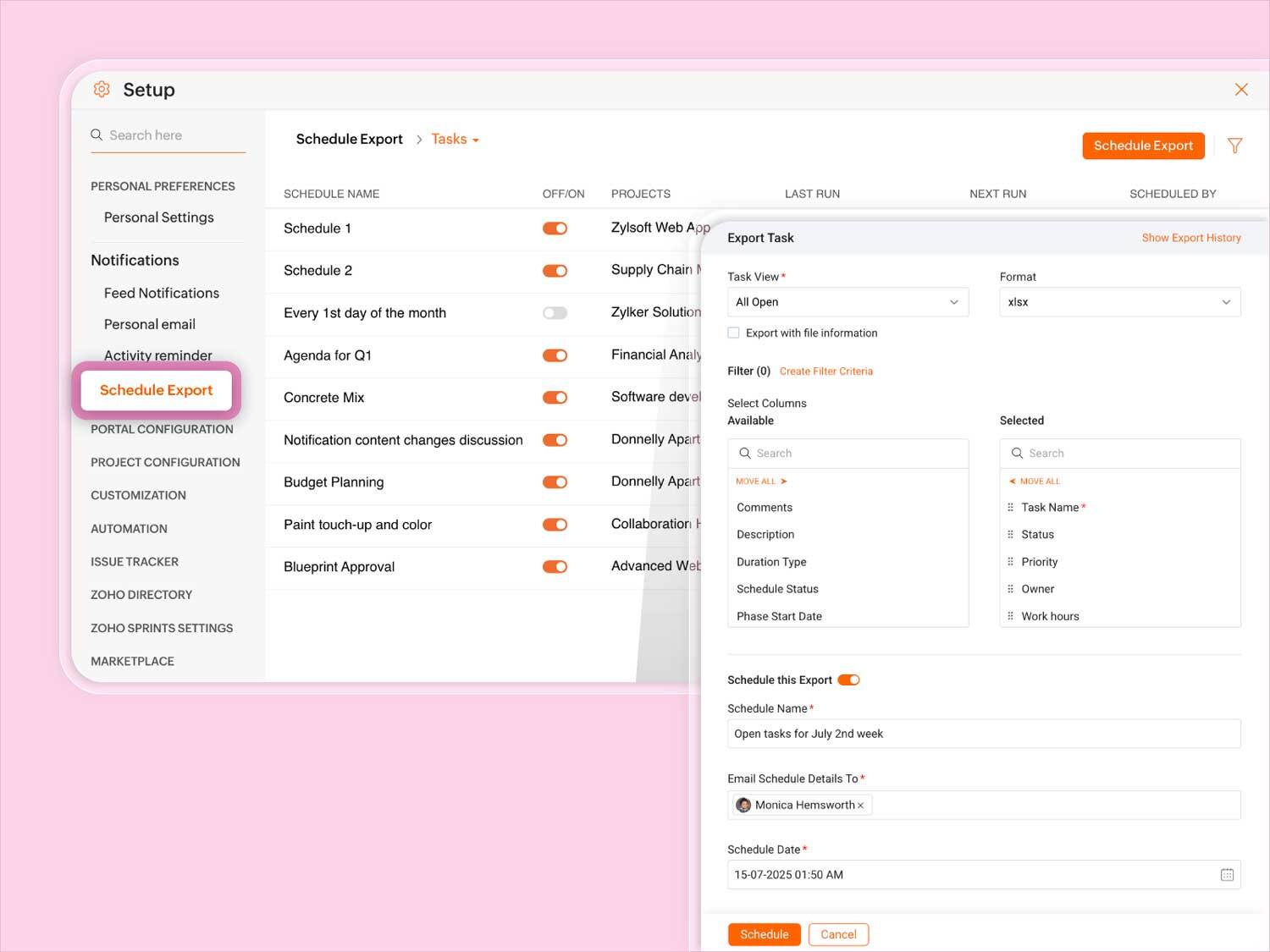Open Show Export History link
Screen dimensions: 1270x952
pos(1191,238)
